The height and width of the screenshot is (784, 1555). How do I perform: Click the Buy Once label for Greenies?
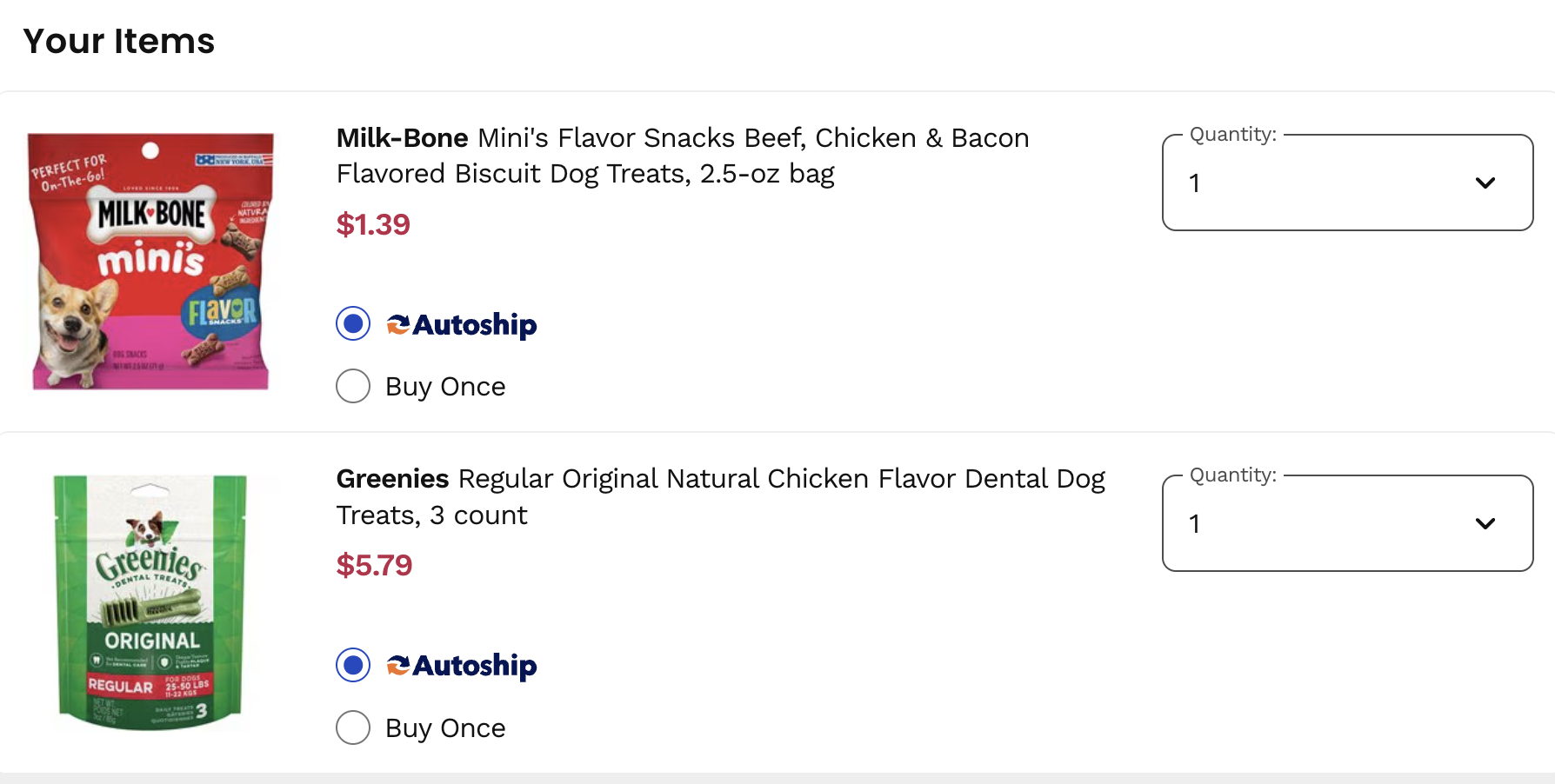(444, 728)
